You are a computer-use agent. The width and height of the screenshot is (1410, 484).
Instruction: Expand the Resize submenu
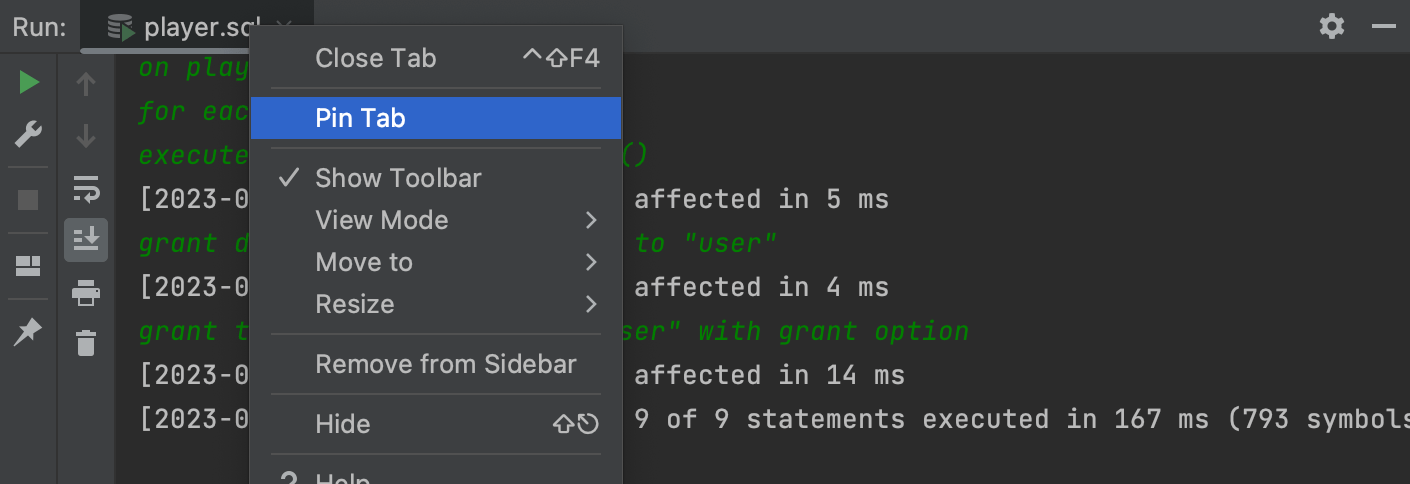coord(436,304)
